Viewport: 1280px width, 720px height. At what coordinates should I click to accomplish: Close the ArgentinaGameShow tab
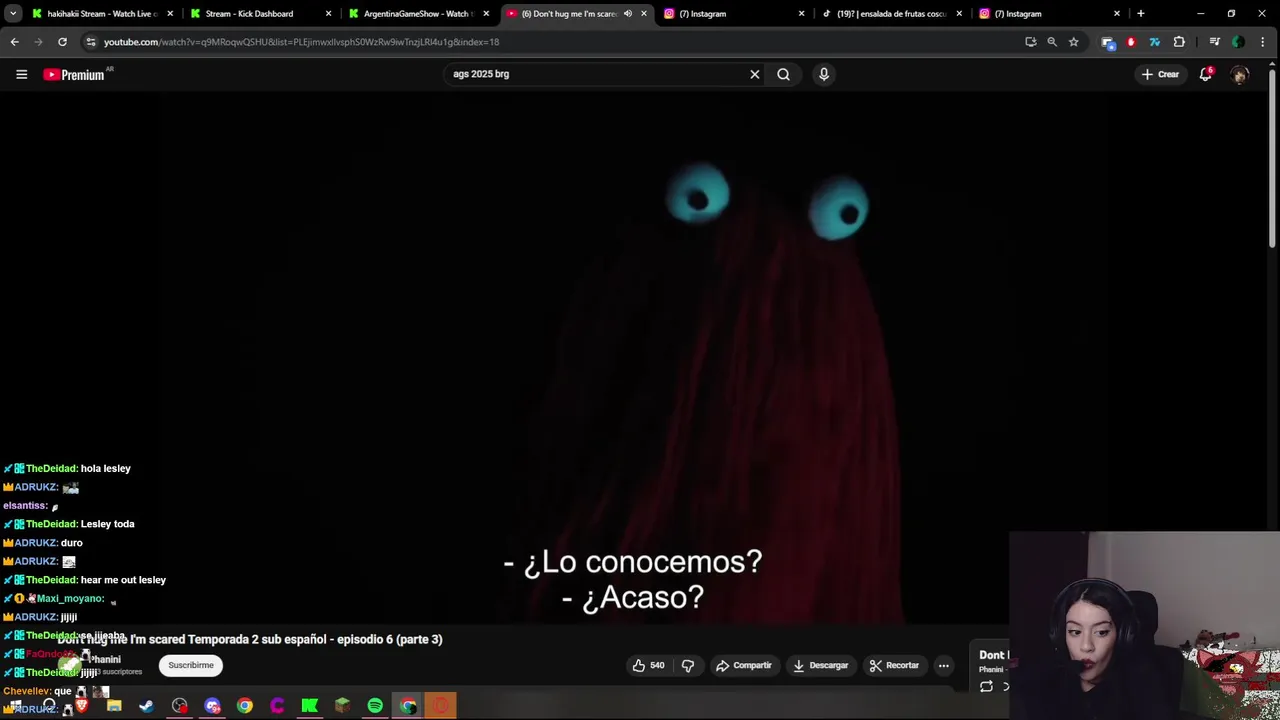[486, 14]
